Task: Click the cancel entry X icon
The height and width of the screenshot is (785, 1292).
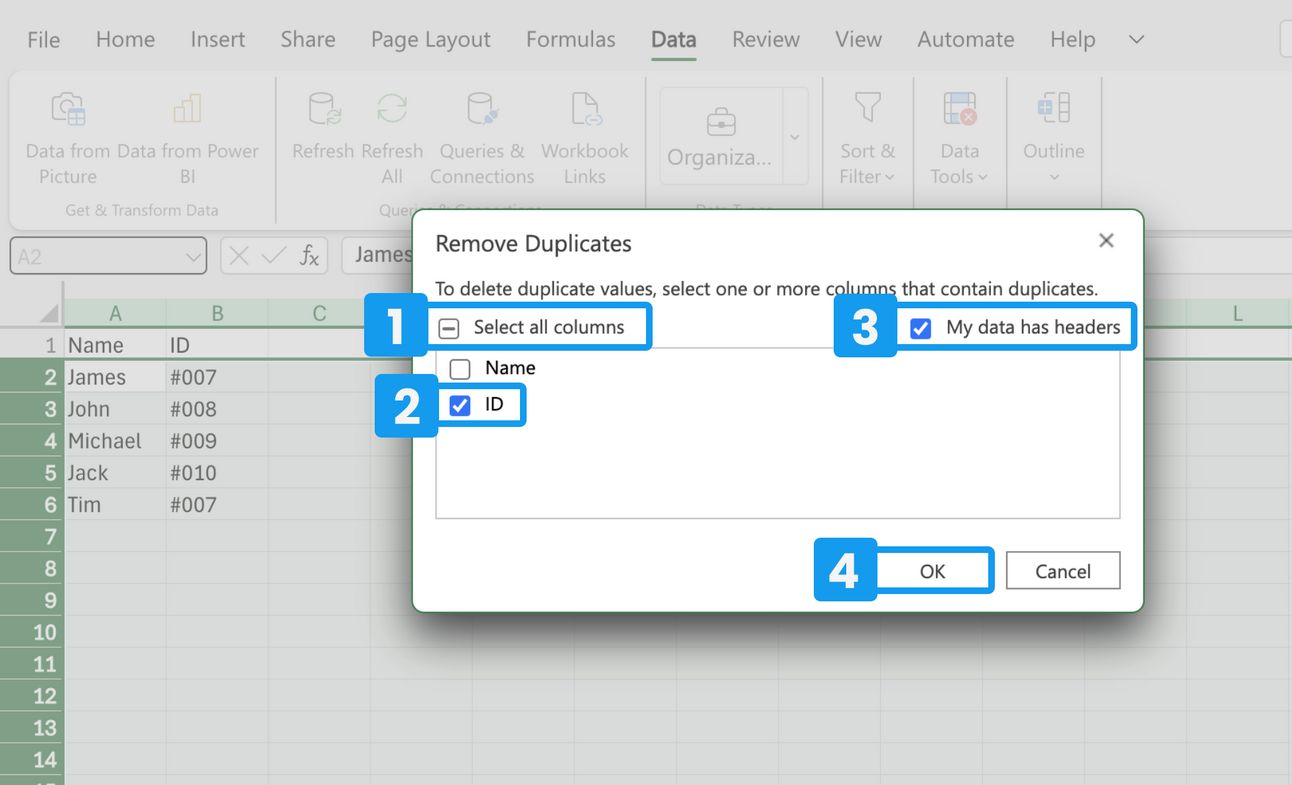Action: point(238,256)
